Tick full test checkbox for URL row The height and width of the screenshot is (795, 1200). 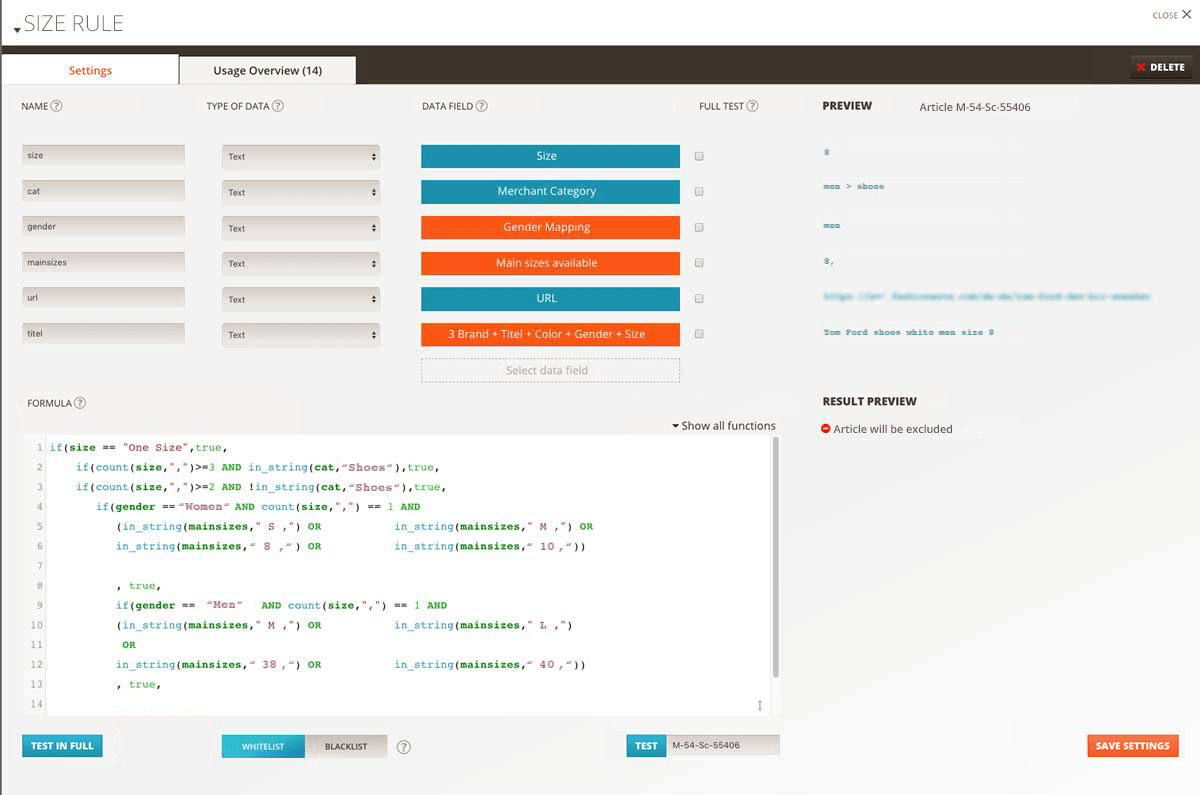tap(699, 299)
